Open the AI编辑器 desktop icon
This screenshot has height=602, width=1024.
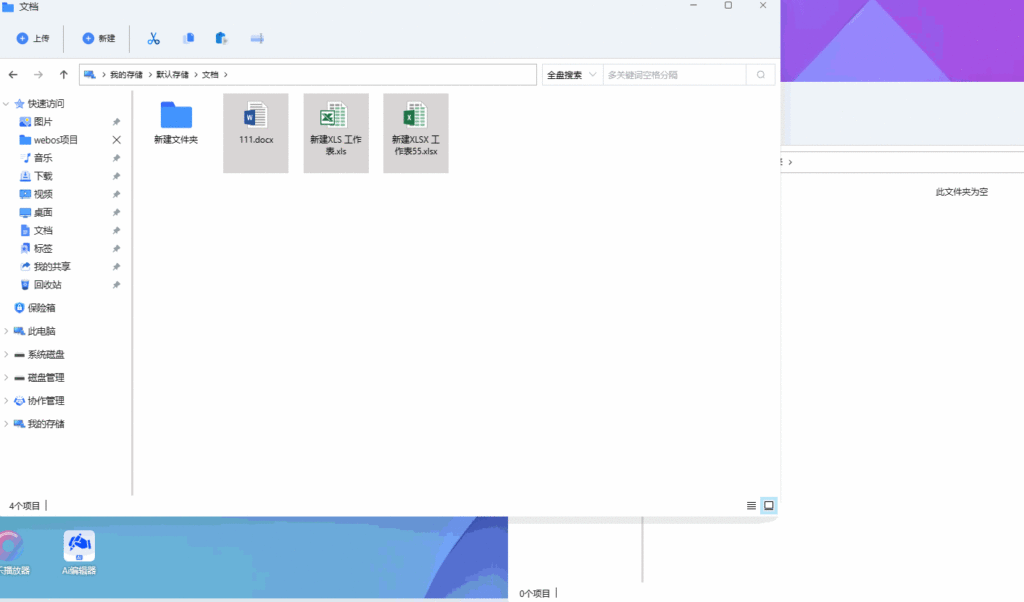point(80,552)
